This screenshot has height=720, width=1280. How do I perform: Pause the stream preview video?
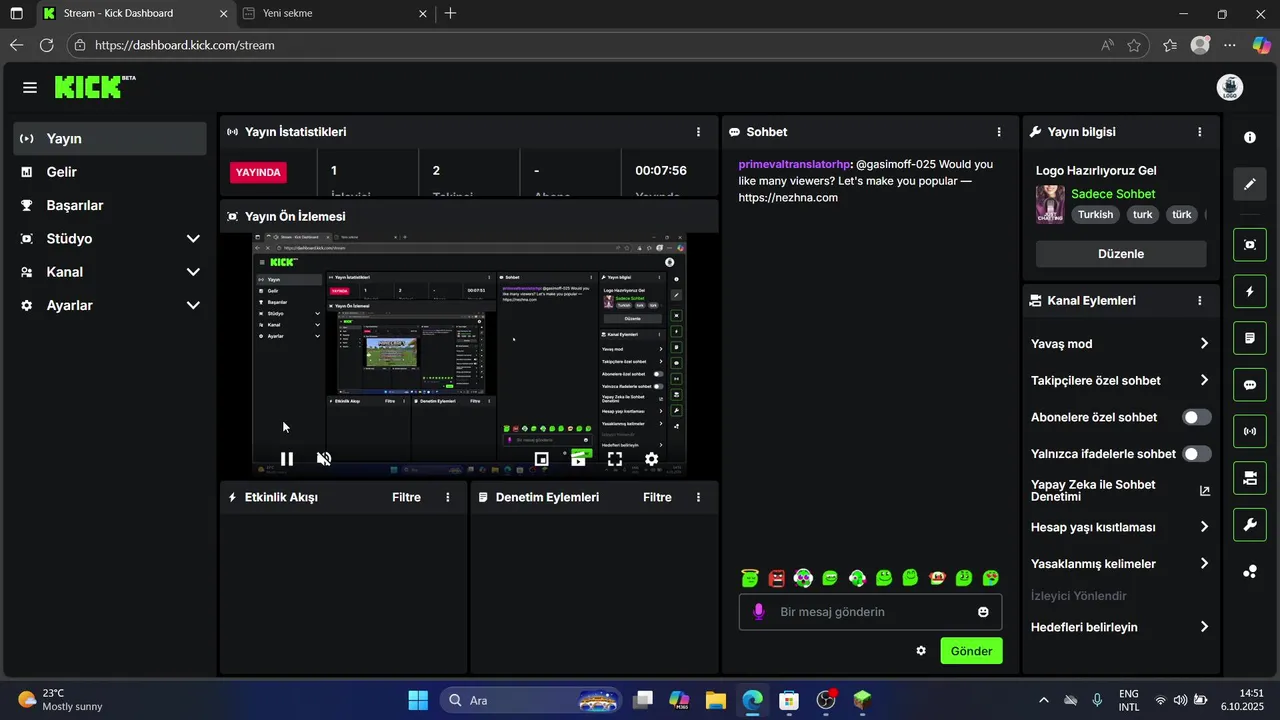[287, 459]
